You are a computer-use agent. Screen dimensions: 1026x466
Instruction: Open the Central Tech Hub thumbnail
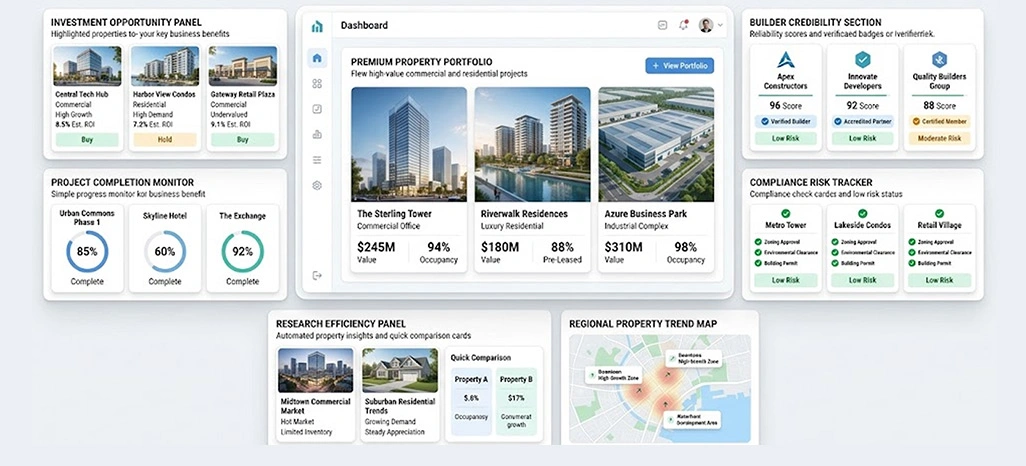point(87,65)
